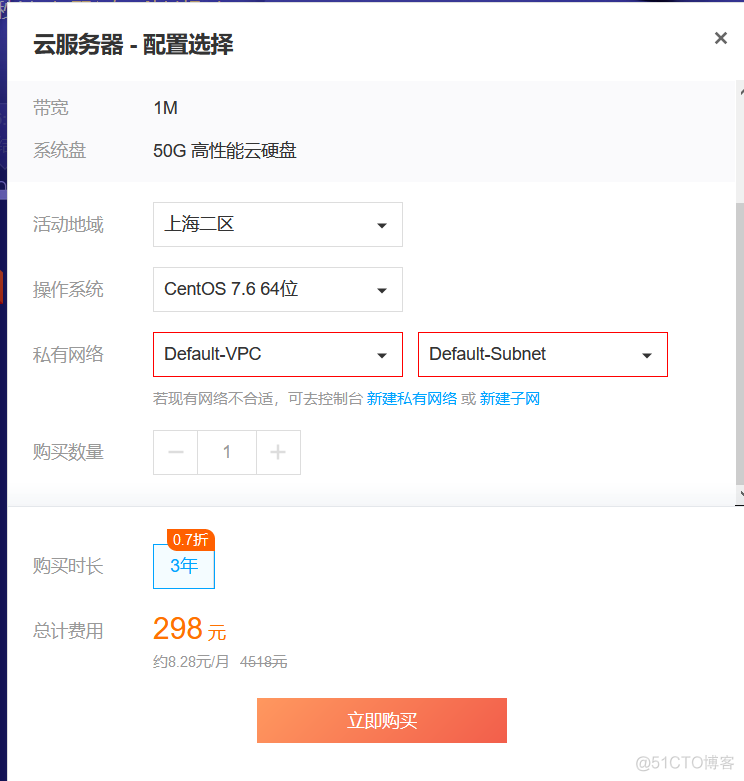Click the 0.7折 discount badge
The width and height of the screenshot is (744, 781).
click(x=190, y=540)
